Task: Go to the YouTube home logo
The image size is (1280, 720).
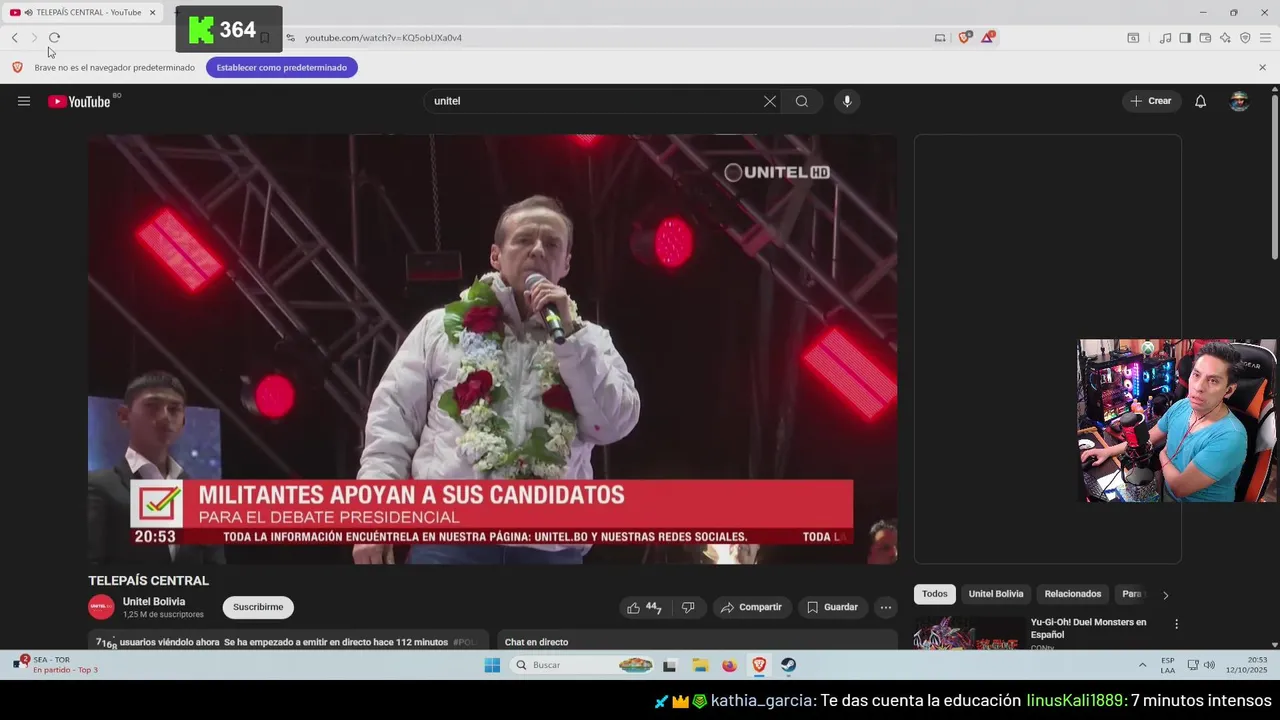Action: point(79,101)
